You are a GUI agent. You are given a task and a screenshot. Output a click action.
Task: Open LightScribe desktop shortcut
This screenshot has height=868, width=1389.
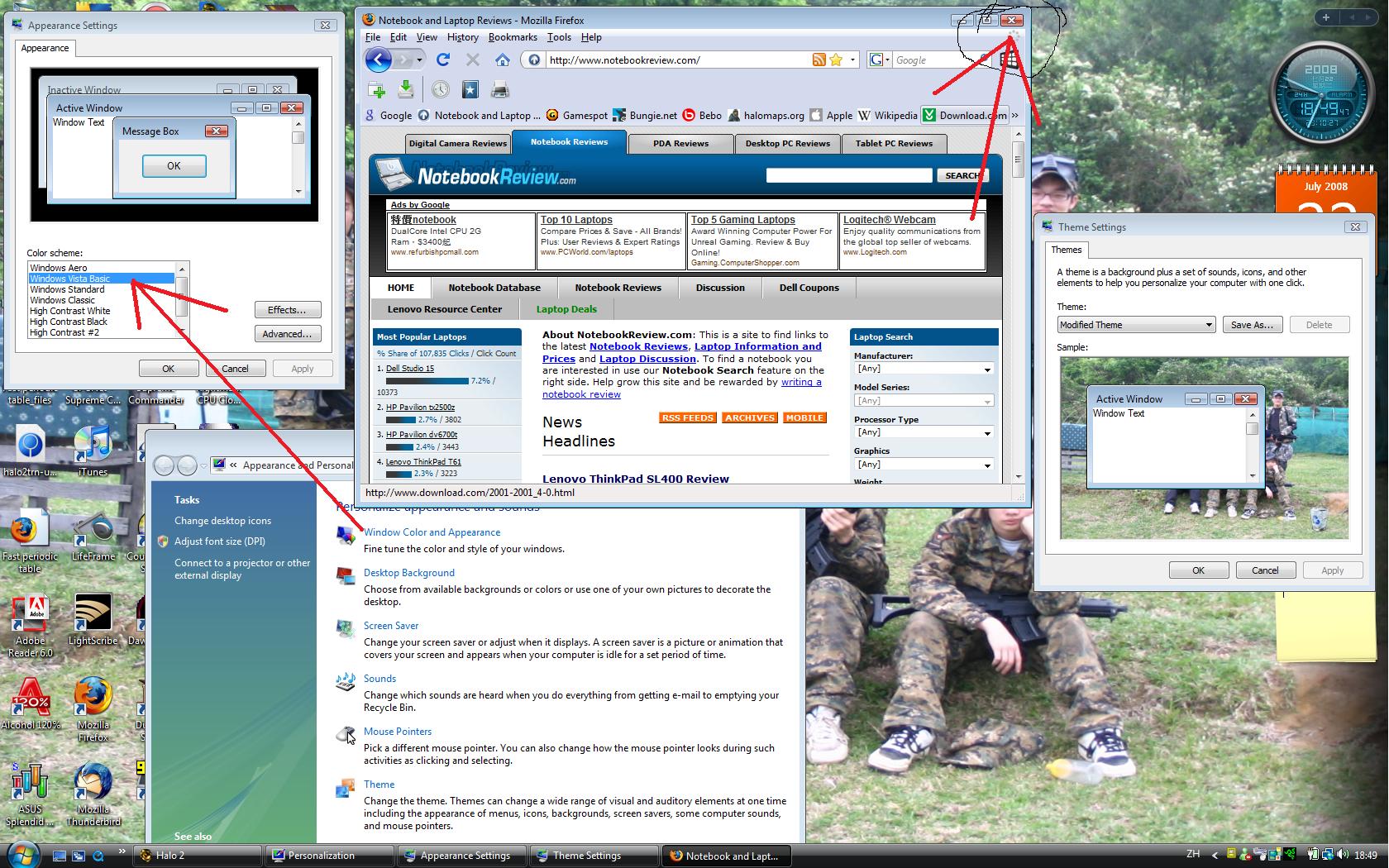coord(93,619)
